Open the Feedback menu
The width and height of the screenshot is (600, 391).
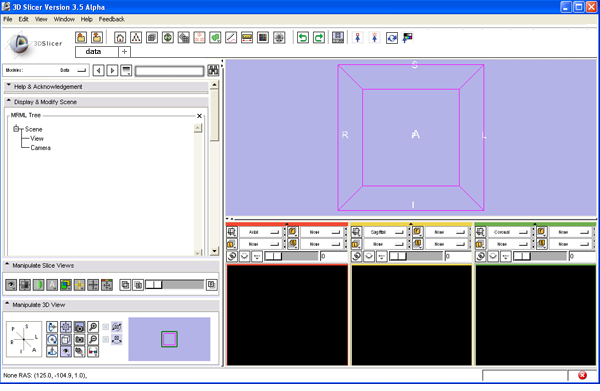coord(112,19)
